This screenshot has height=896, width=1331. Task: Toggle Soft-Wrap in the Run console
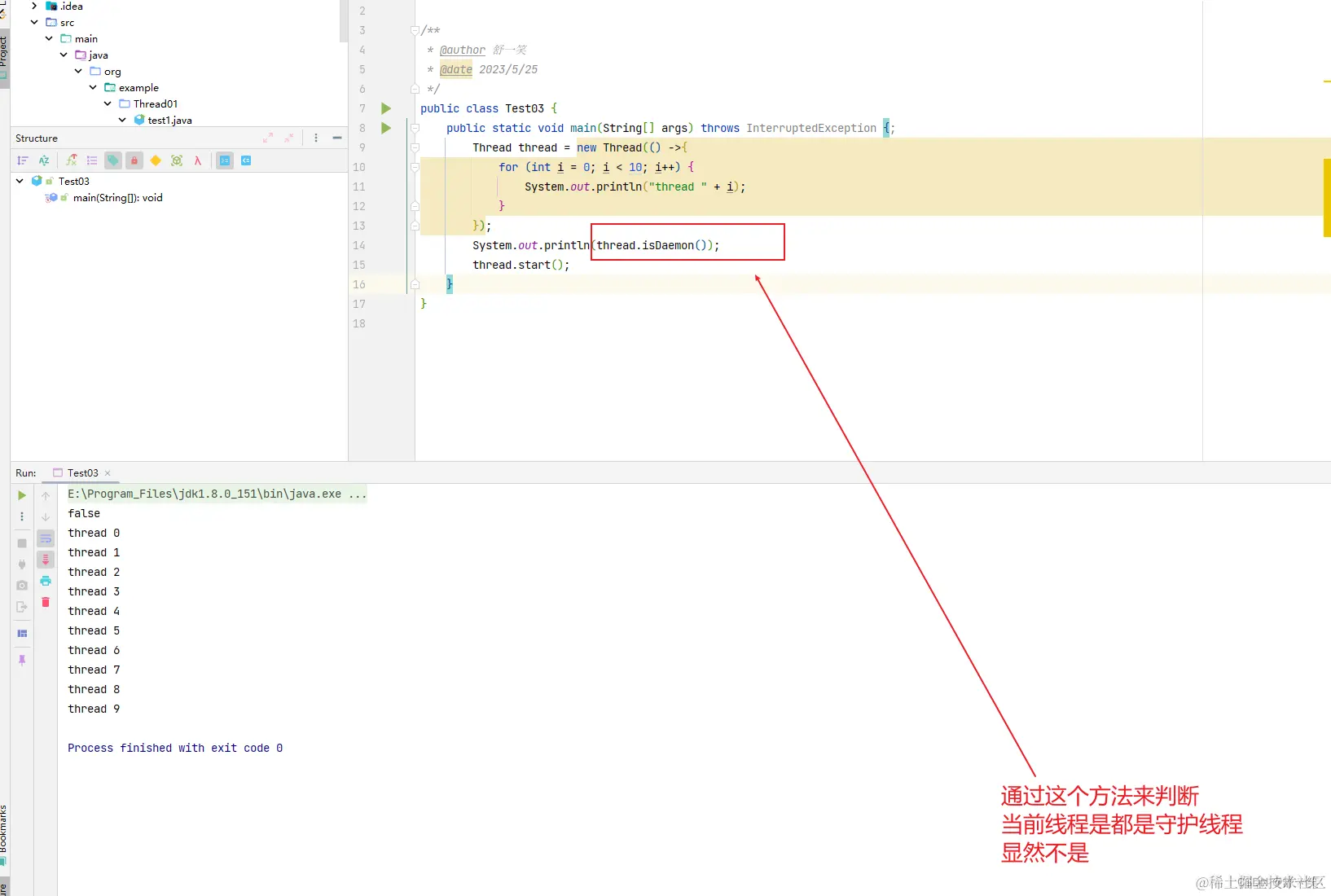[46, 538]
